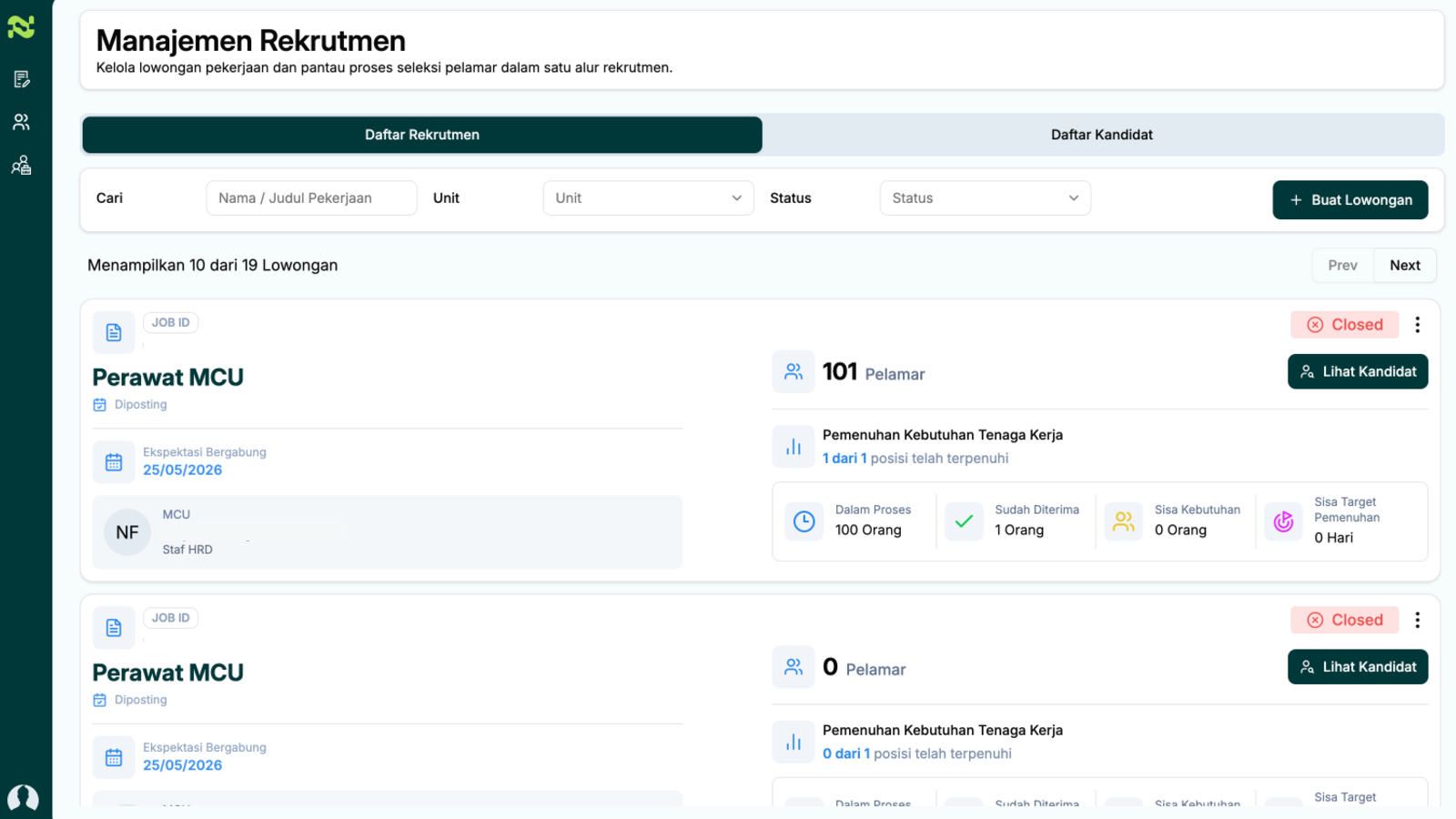Click the document icon on first Perawat MCU card
Viewport: 1456px width, 819px height.
(114, 332)
